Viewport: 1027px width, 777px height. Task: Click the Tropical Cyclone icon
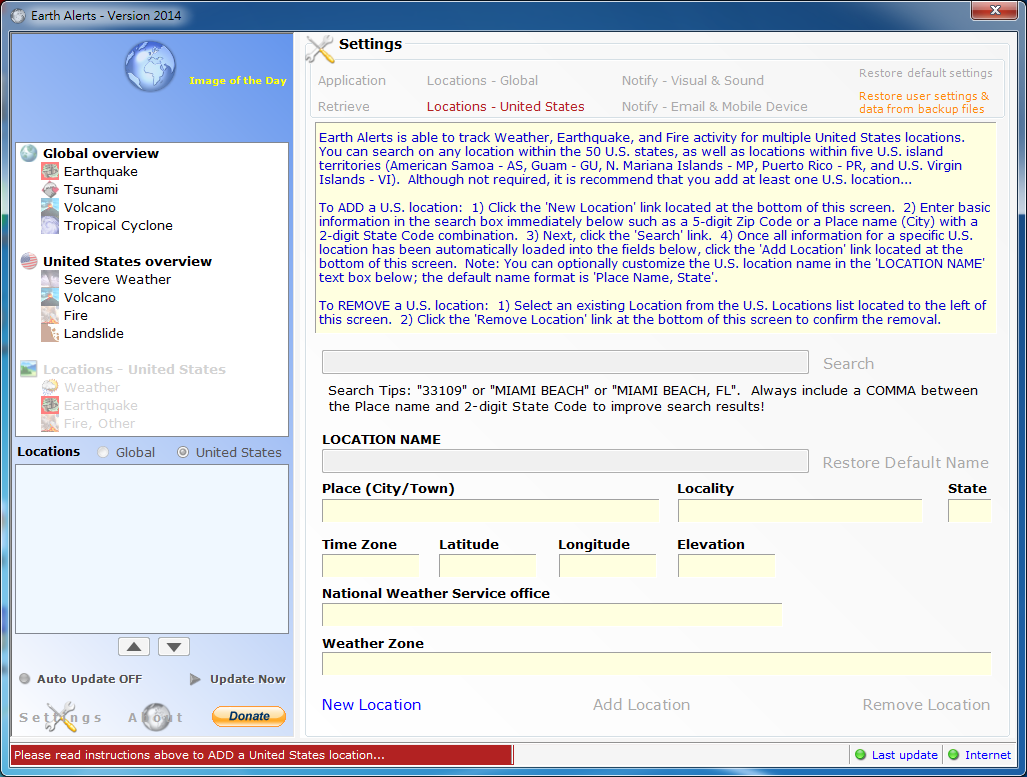[50, 225]
